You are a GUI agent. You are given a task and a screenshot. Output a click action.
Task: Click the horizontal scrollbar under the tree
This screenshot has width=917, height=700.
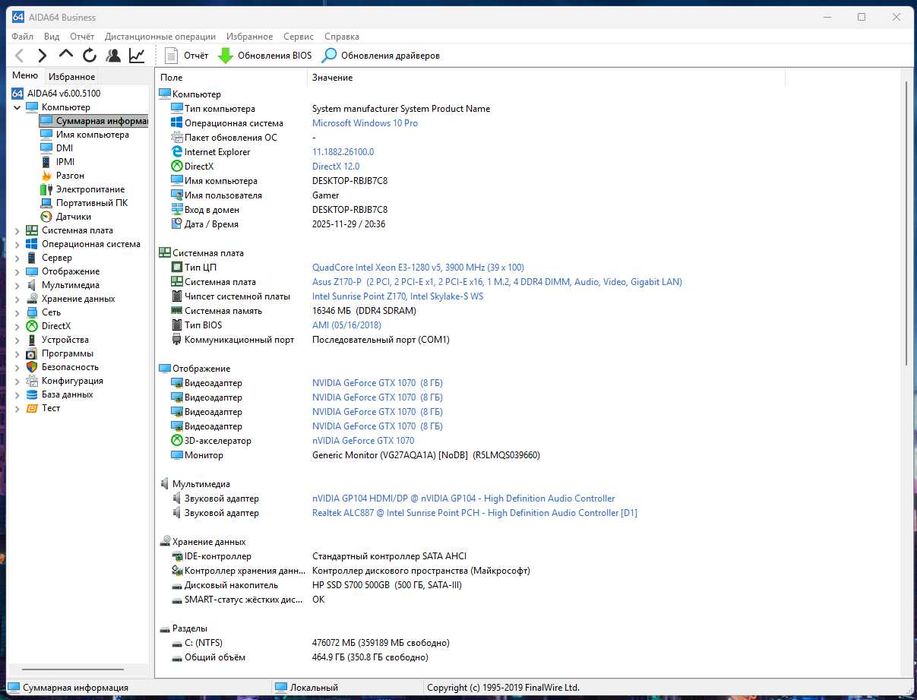tap(73, 669)
